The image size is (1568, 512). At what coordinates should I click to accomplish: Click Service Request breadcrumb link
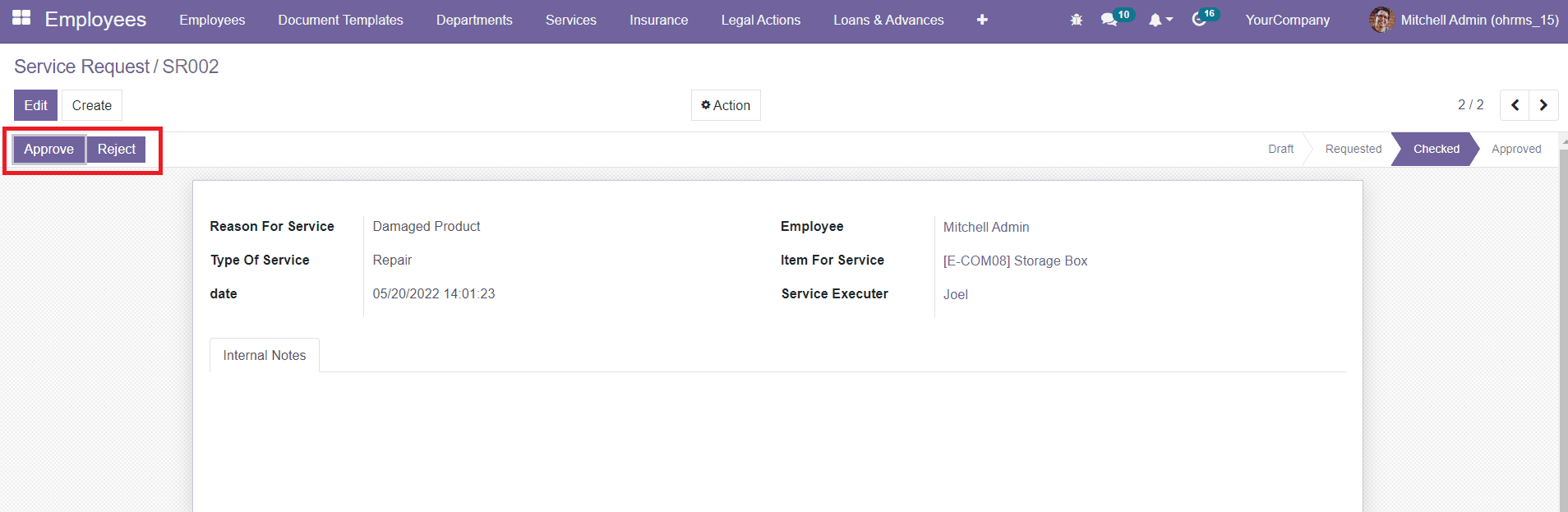pyautogui.click(x=81, y=67)
